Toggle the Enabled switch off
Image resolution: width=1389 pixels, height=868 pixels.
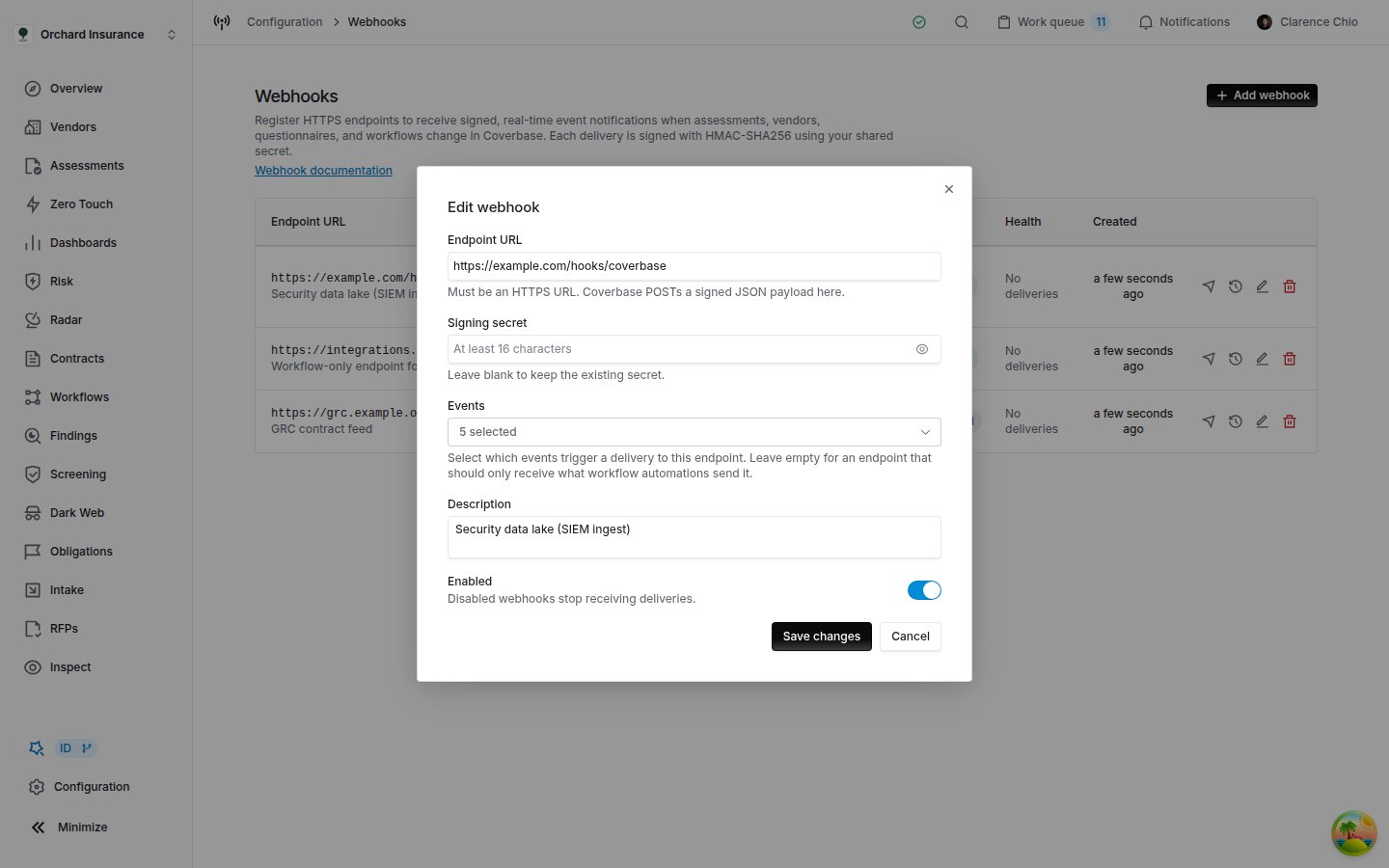point(924,590)
